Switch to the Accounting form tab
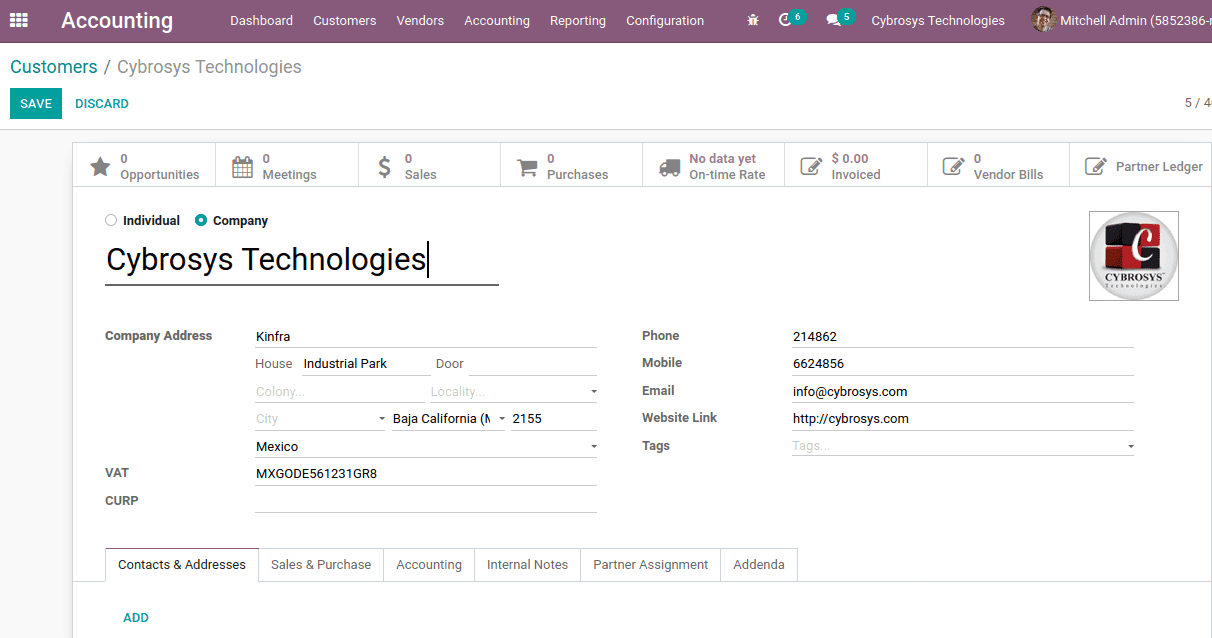The width and height of the screenshot is (1212, 638). click(429, 565)
